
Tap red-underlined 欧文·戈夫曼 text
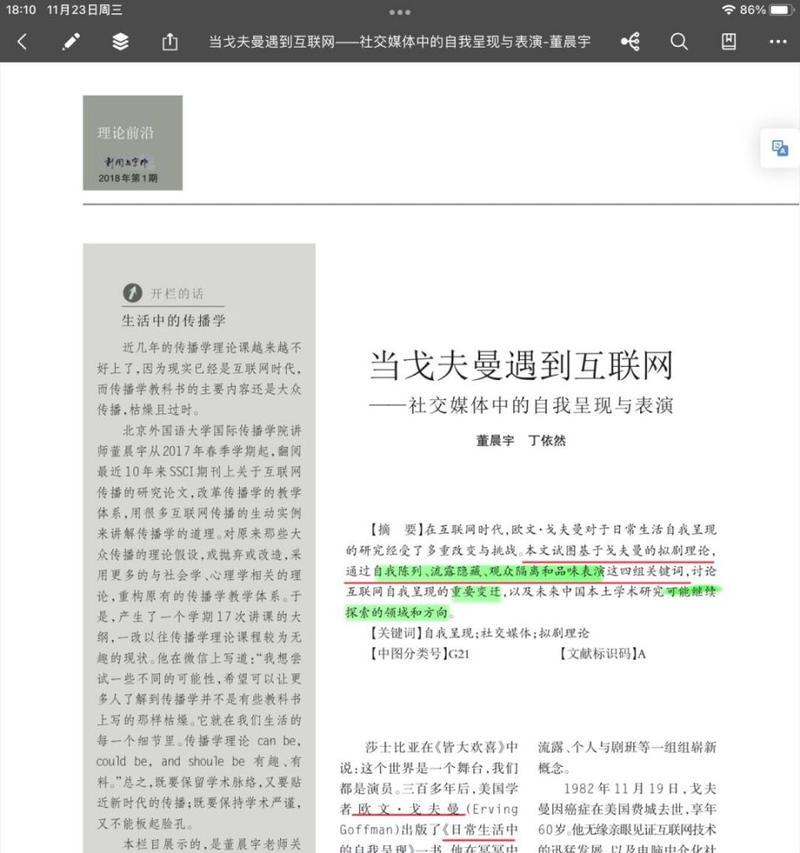408,809
